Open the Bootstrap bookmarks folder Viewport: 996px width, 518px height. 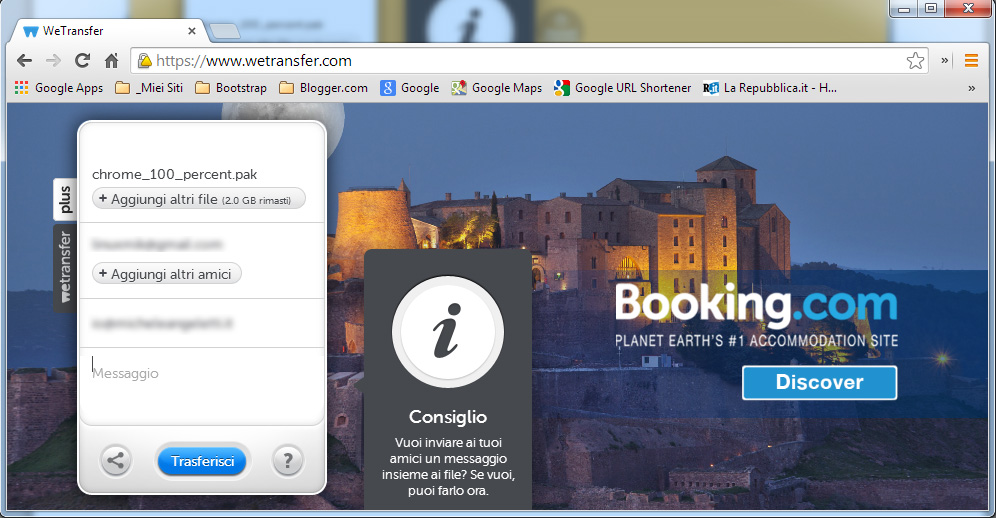[x=231, y=88]
